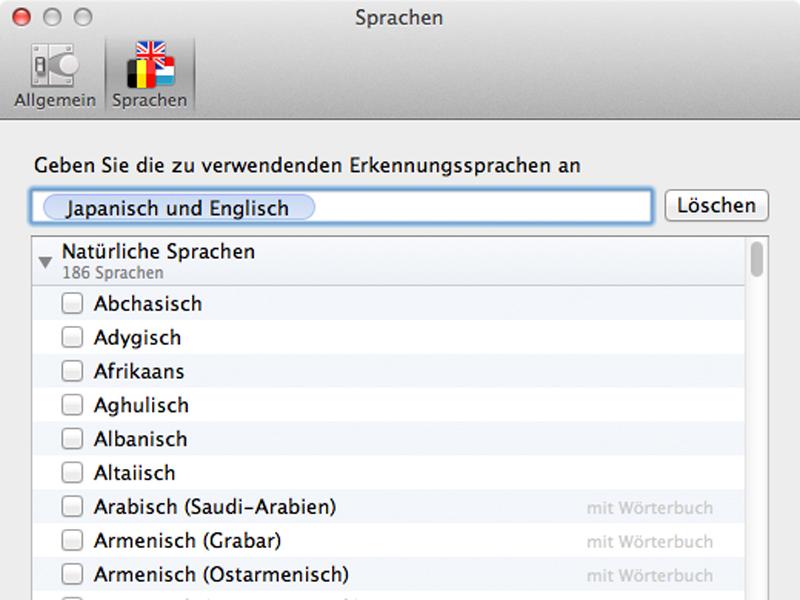Image resolution: width=800 pixels, height=600 pixels.
Task: Click the 'Armenisch (Ostarmenisch)' label
Action: coord(221,574)
